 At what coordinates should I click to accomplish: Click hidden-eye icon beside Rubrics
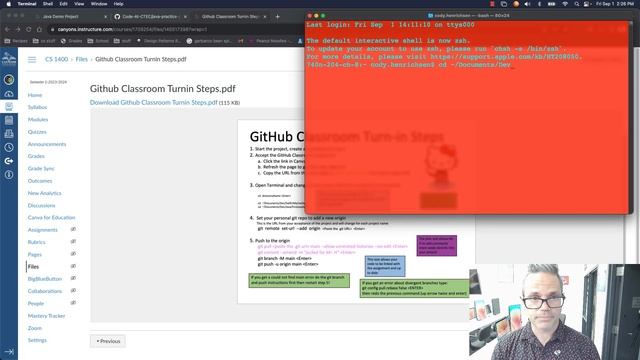point(73,242)
